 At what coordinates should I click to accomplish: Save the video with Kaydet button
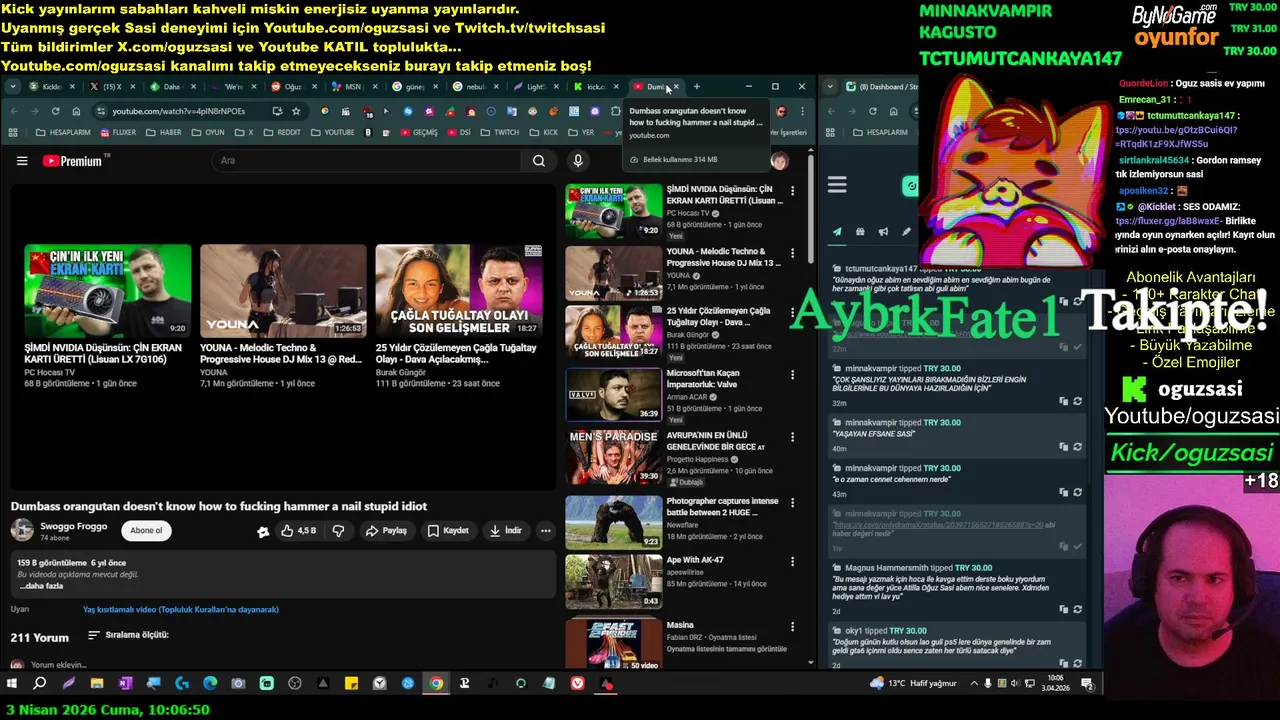tap(448, 531)
